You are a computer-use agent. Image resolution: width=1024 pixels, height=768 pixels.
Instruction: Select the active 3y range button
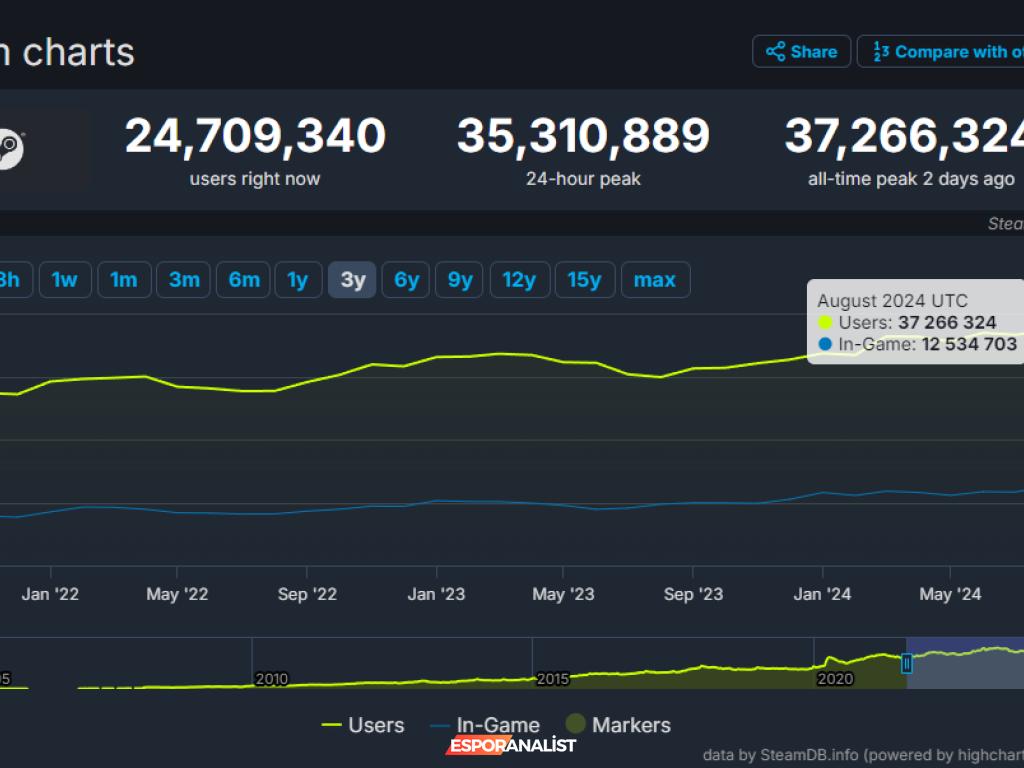[353, 280]
